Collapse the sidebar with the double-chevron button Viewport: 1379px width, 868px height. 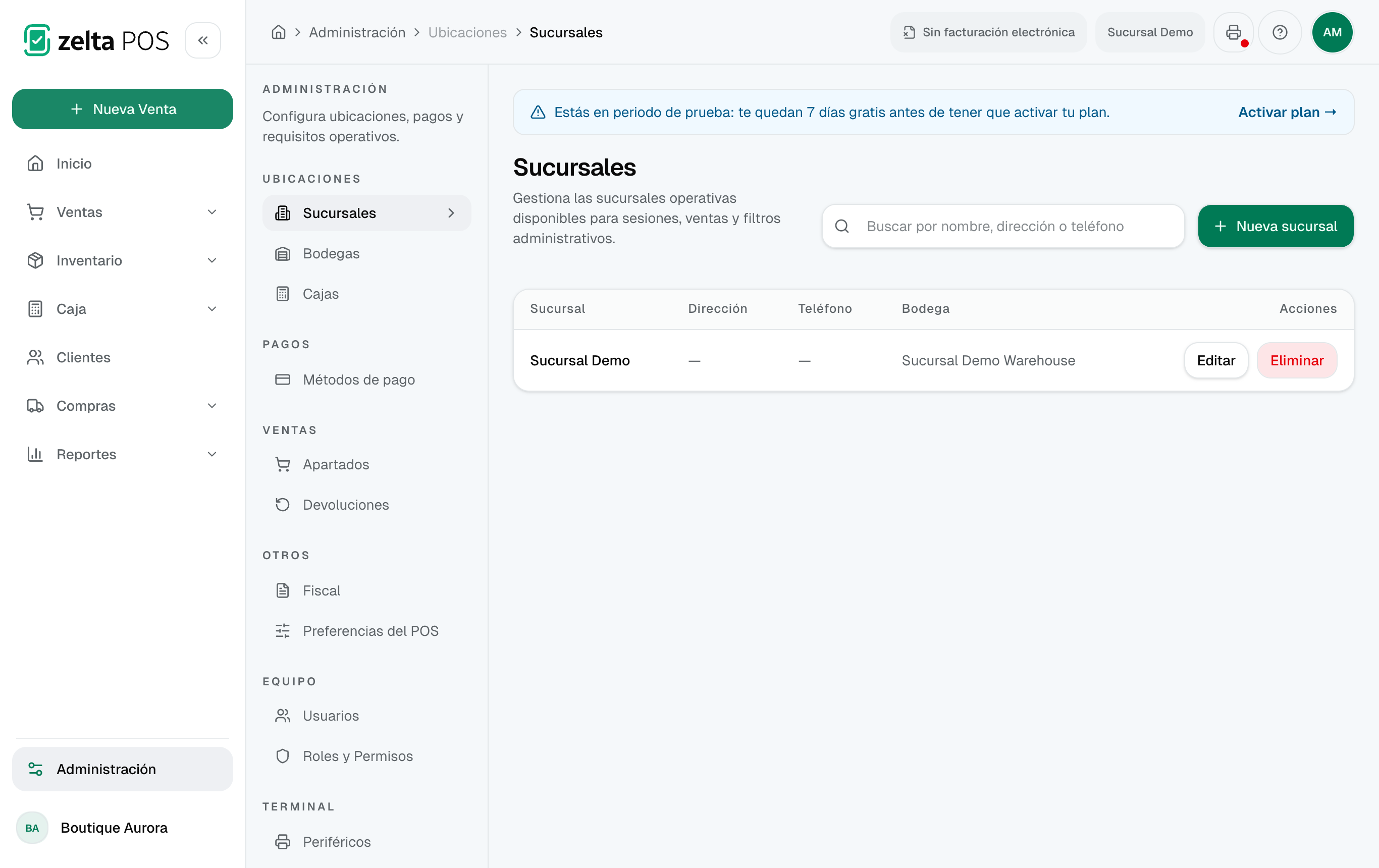coord(203,40)
